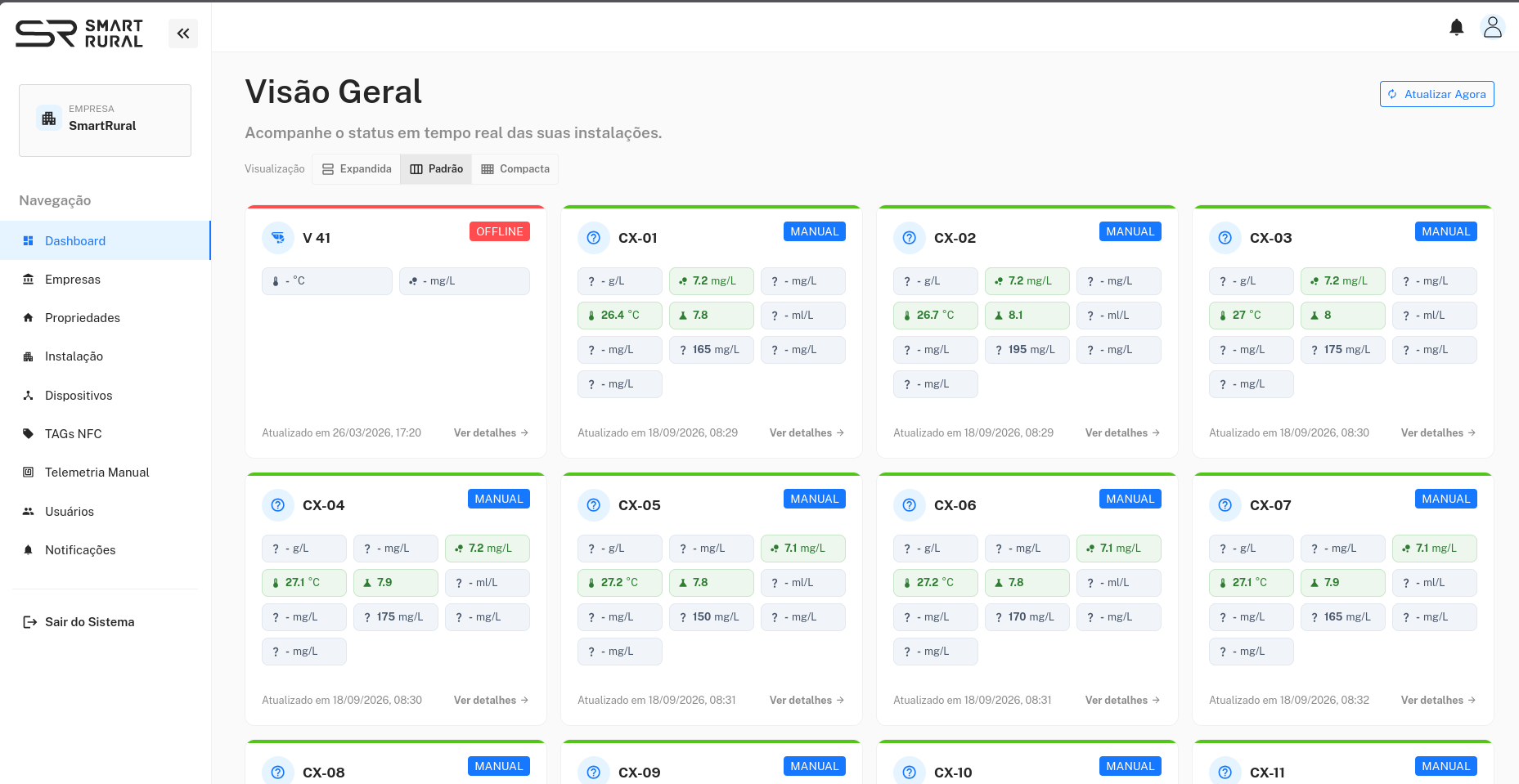Go to TAGs NFC page
The image size is (1519, 784).
[x=106, y=433]
